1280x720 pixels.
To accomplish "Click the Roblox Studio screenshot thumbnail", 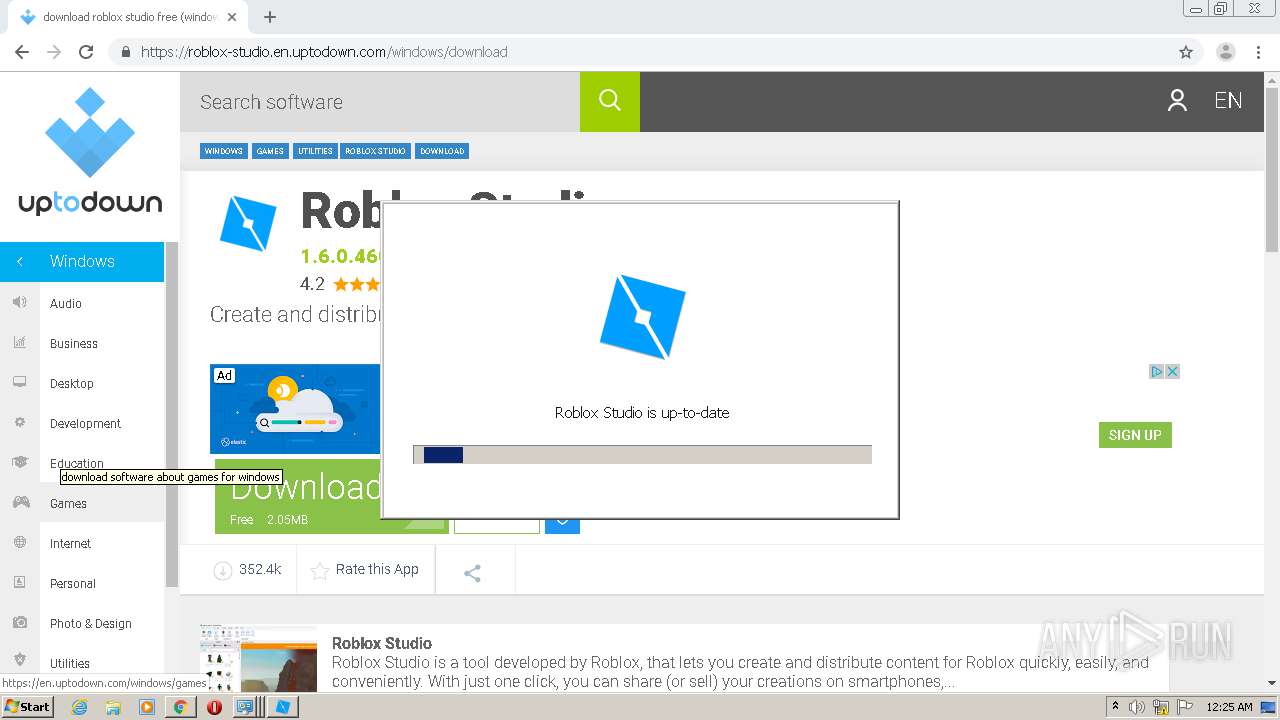I will click(x=258, y=658).
